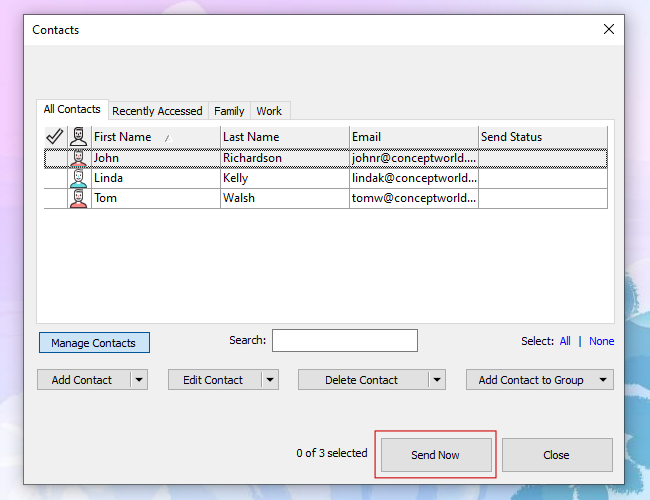Click the Edit Contact button
Viewport: 650px width, 500px height.
coord(215,380)
